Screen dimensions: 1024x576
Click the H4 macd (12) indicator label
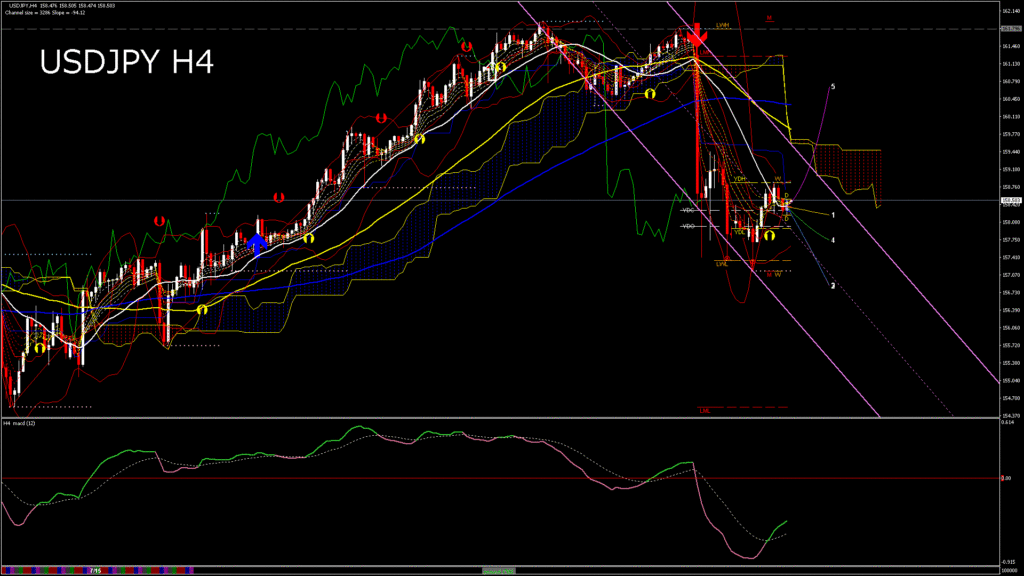20,423
